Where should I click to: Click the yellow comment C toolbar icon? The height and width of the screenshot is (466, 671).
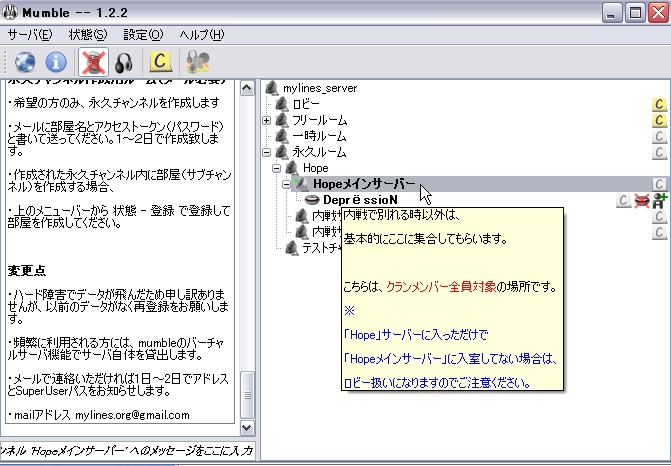(160, 62)
